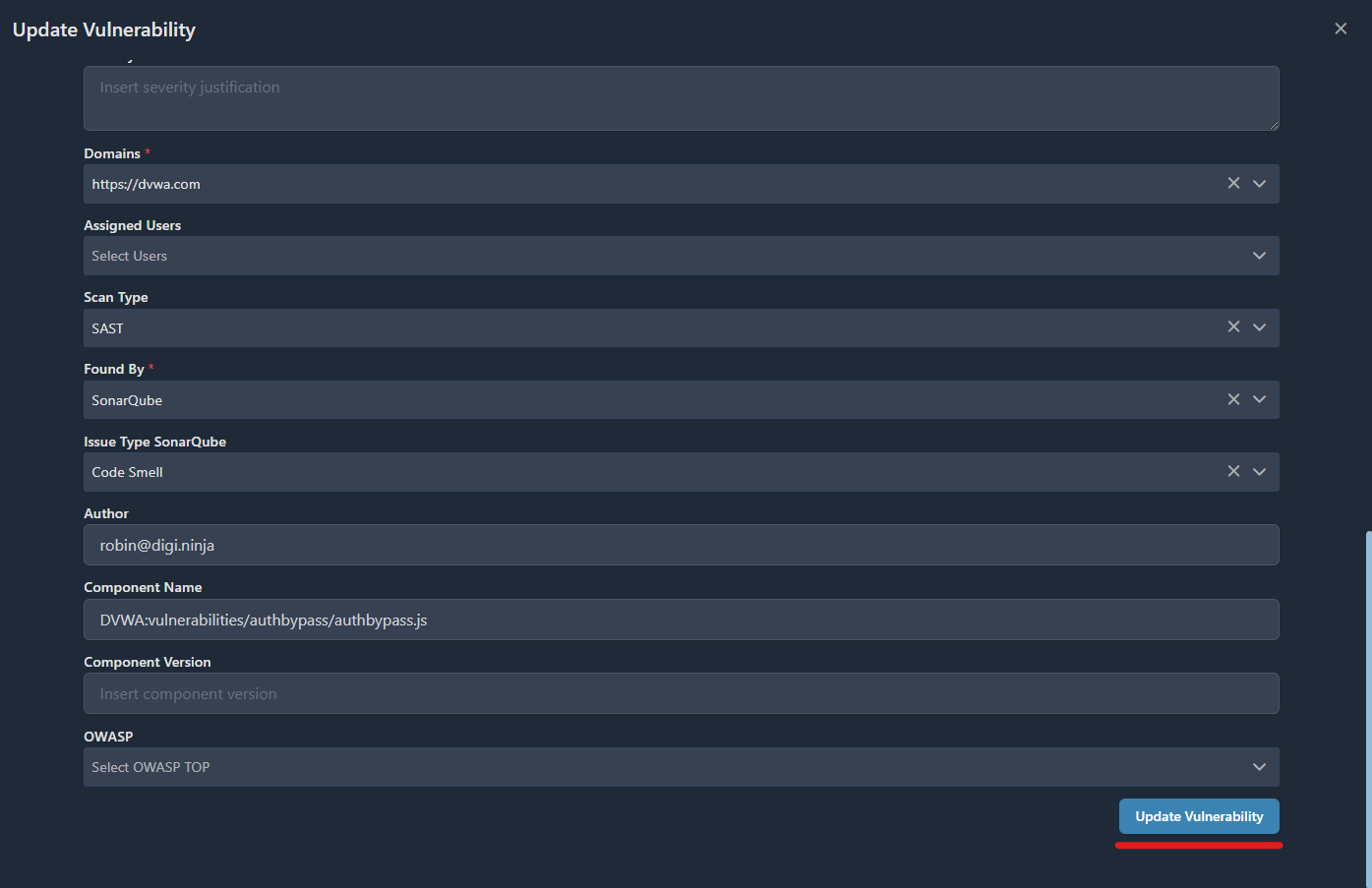This screenshot has height=888, width=1372.
Task: Open the Found By dropdown chevron
Action: pos(1259,399)
